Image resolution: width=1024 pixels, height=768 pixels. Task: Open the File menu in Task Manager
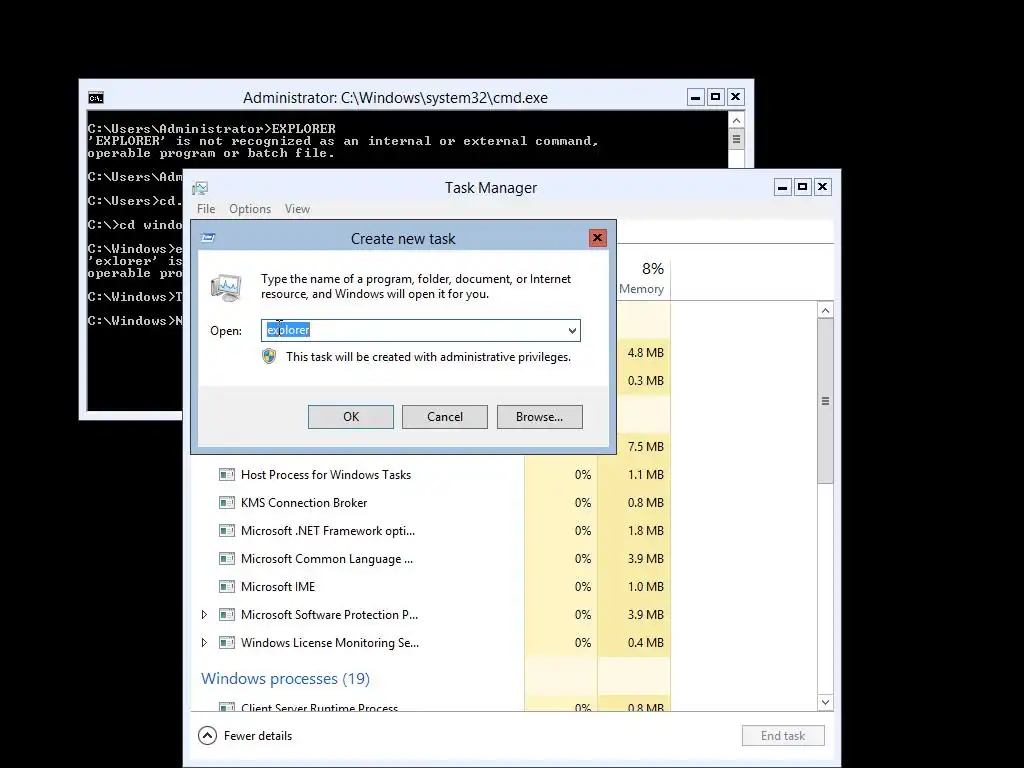(206, 209)
